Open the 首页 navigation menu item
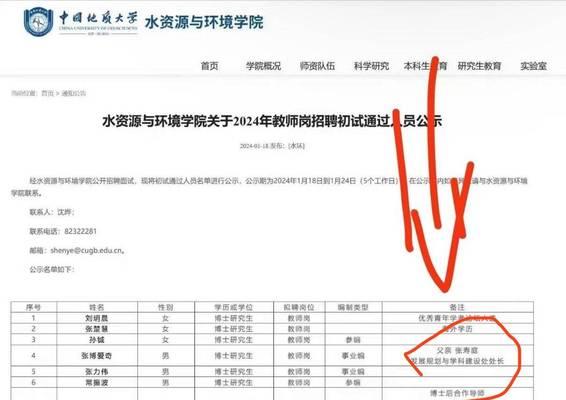This screenshot has height=400, width=566. click(x=209, y=66)
